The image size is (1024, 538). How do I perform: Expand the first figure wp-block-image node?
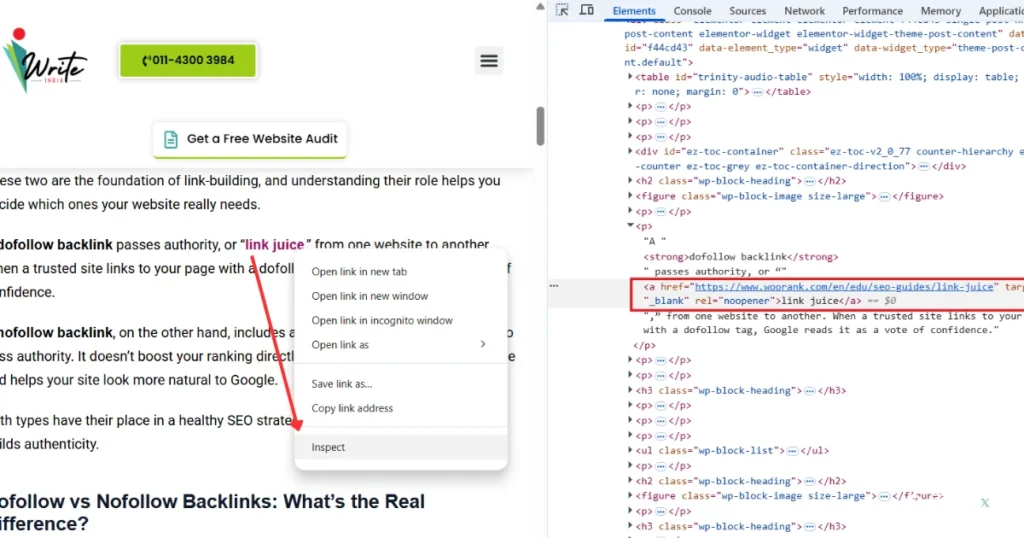pyautogui.click(x=630, y=196)
